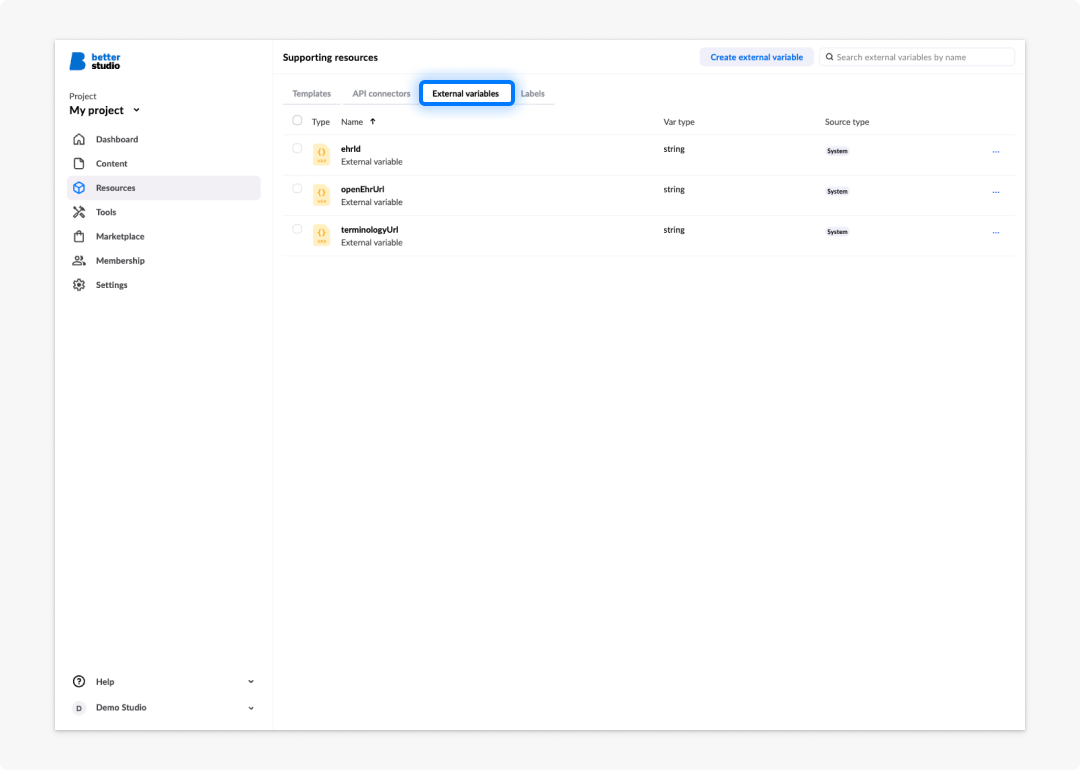The width and height of the screenshot is (1080, 770).
Task: Open the ehrId variable name
Action: pos(351,149)
